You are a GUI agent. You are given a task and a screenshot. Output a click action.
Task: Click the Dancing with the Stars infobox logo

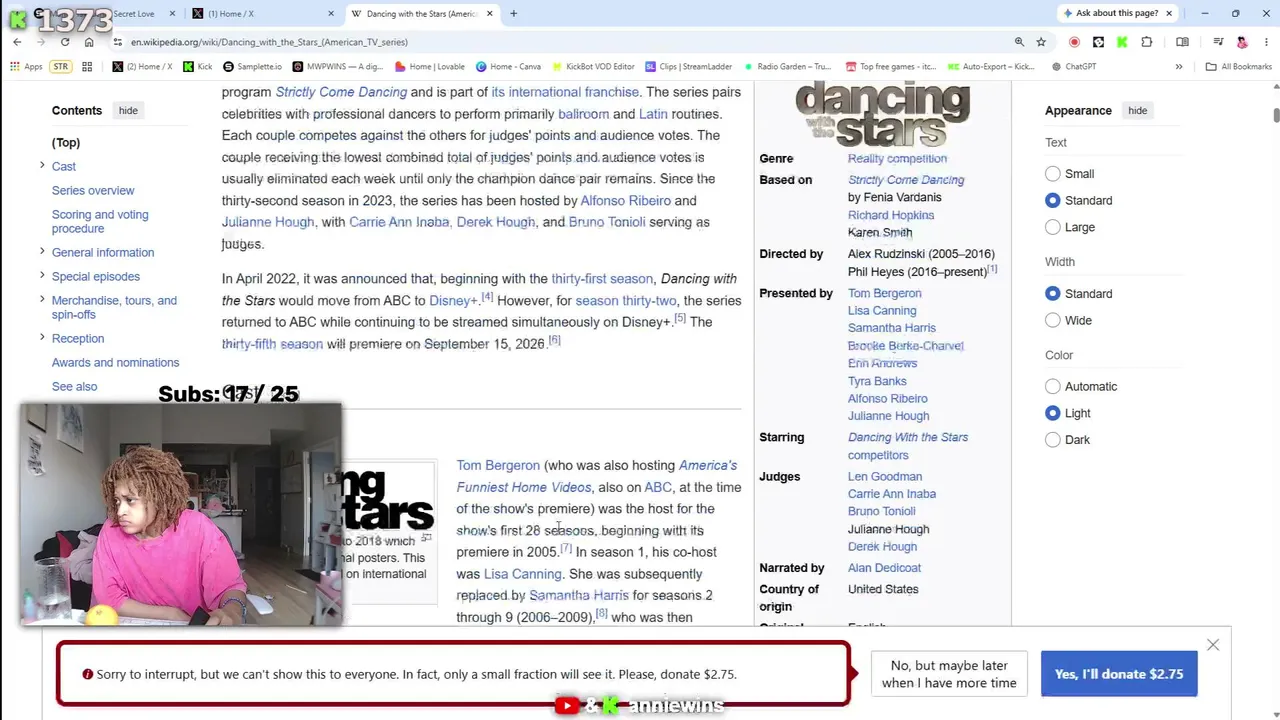[x=882, y=113]
